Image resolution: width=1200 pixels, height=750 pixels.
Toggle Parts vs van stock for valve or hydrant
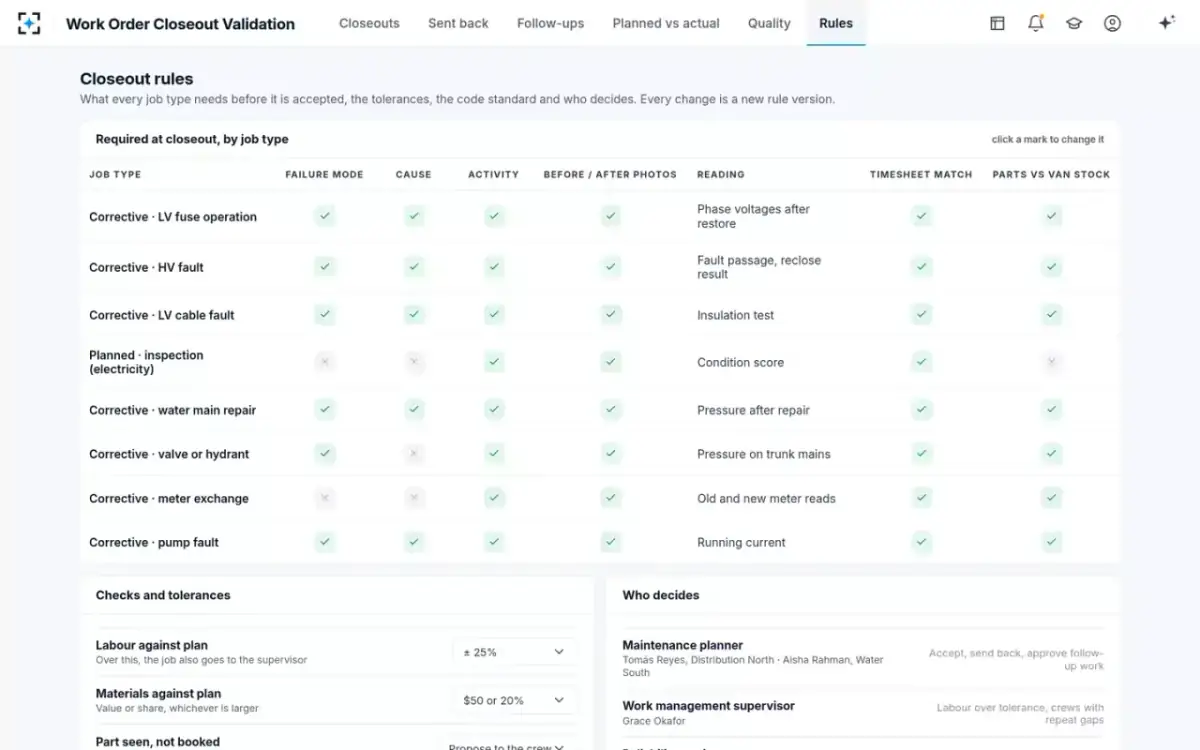(1051, 454)
